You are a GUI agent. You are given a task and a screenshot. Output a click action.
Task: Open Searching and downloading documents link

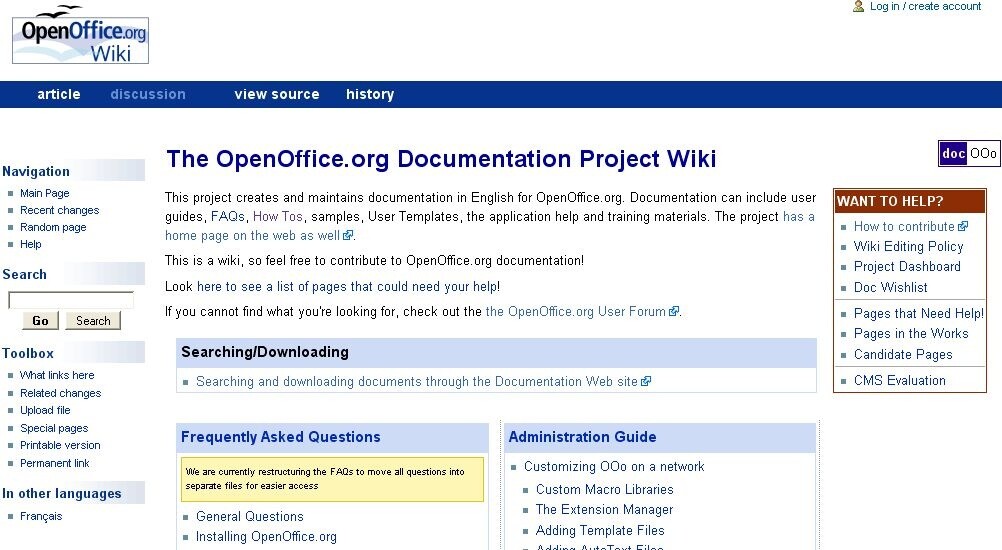click(423, 381)
